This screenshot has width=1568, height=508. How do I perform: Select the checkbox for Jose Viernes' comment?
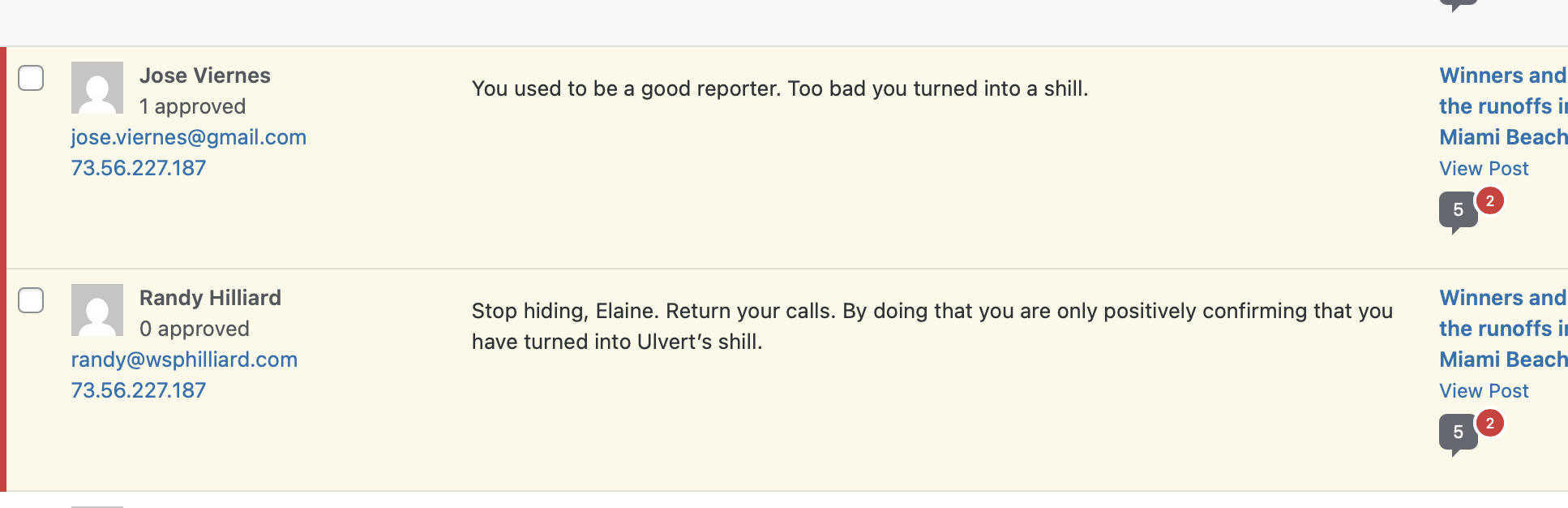click(x=31, y=78)
